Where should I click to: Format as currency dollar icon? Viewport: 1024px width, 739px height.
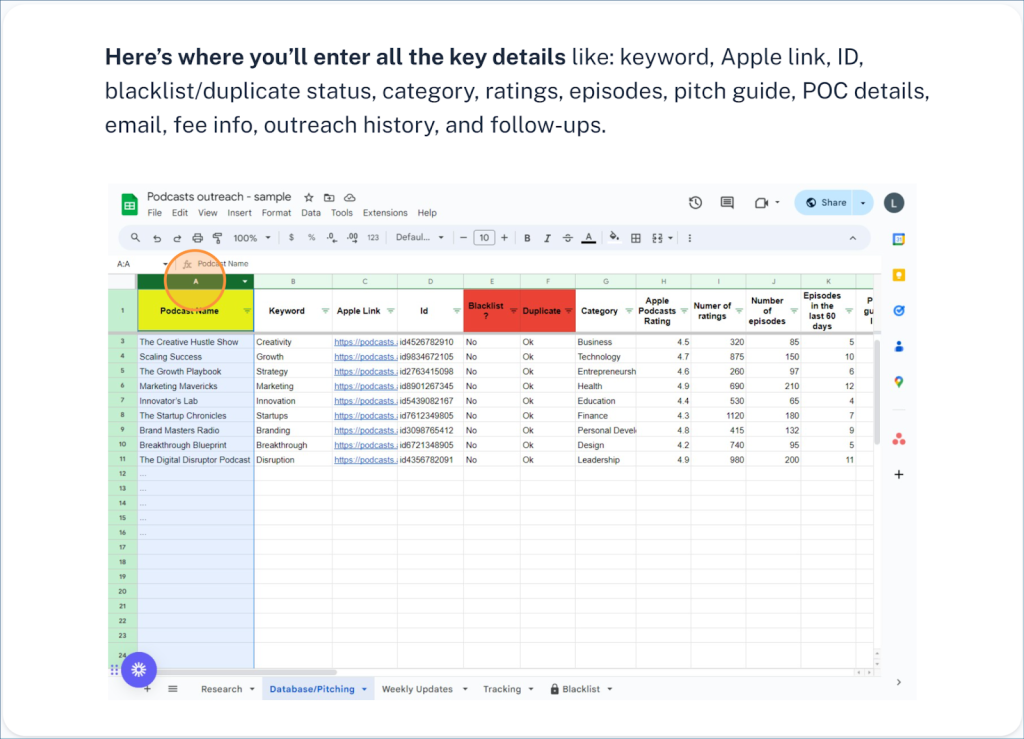coord(291,238)
